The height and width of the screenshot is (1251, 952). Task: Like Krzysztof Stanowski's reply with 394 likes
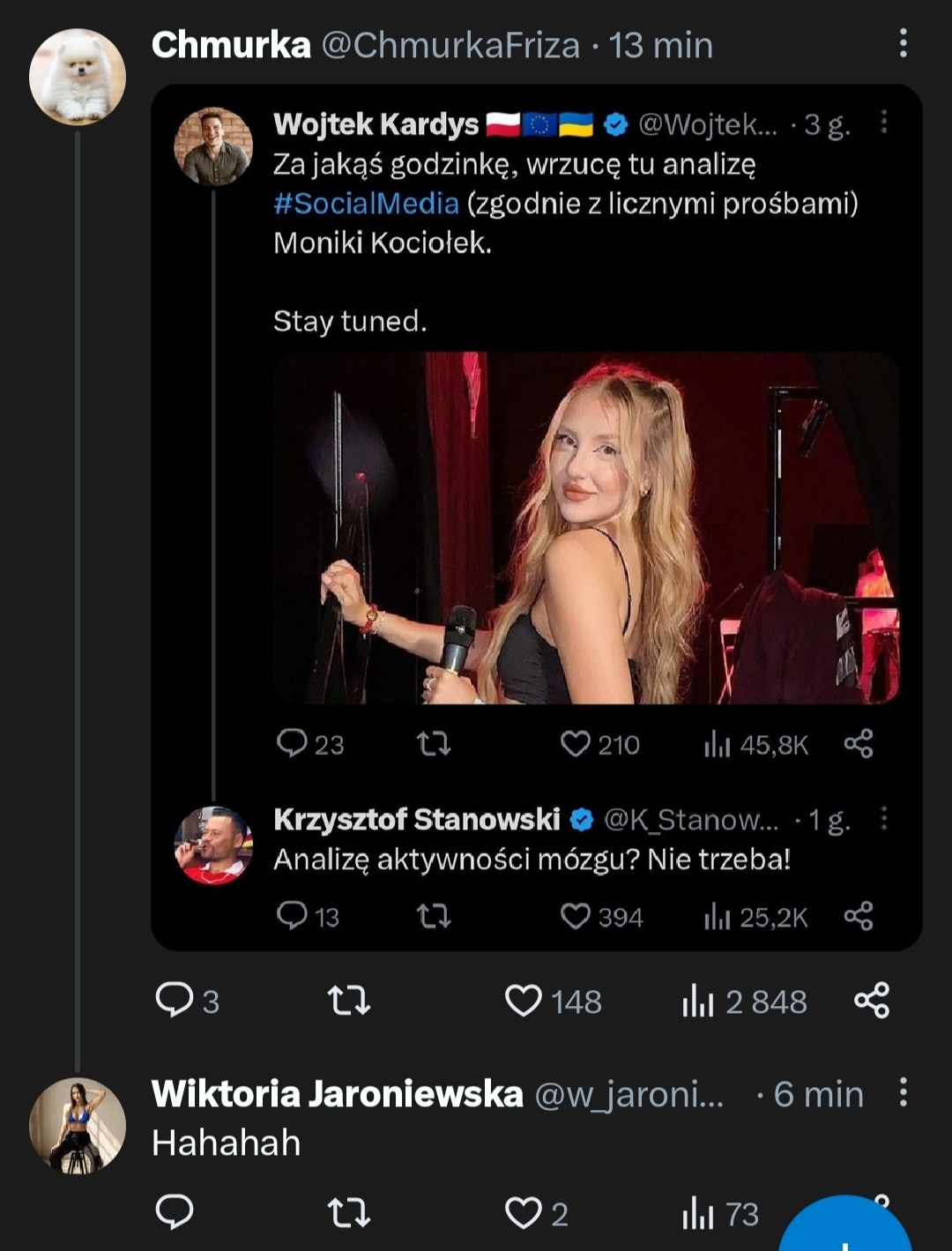tap(576, 917)
